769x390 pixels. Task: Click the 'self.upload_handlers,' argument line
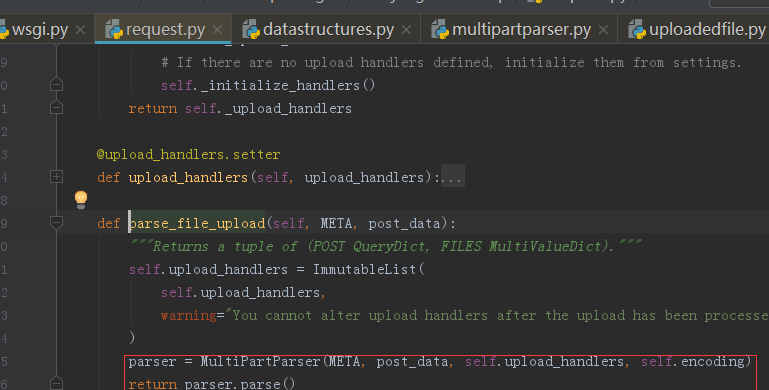click(243, 292)
